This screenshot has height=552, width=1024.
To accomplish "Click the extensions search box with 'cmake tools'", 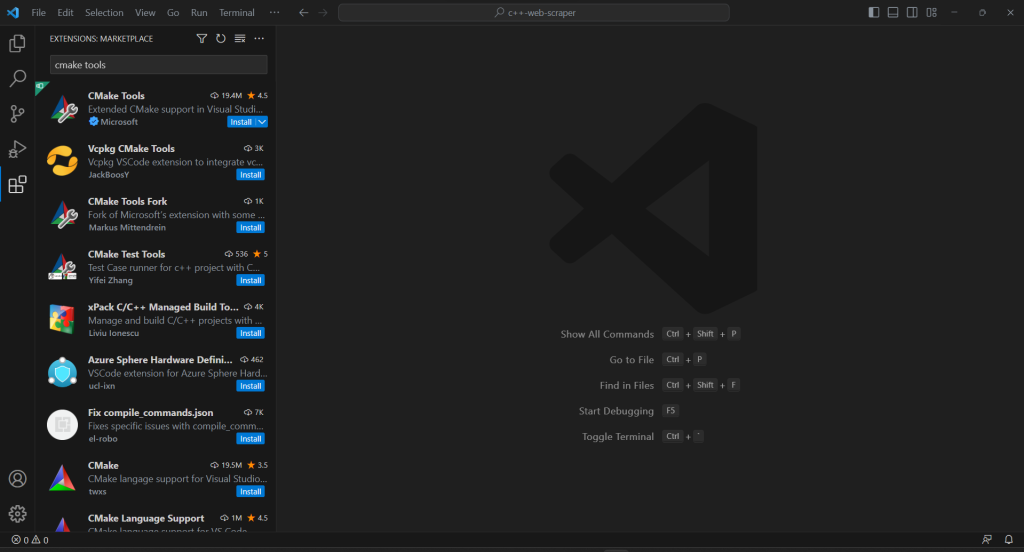I will point(159,65).
